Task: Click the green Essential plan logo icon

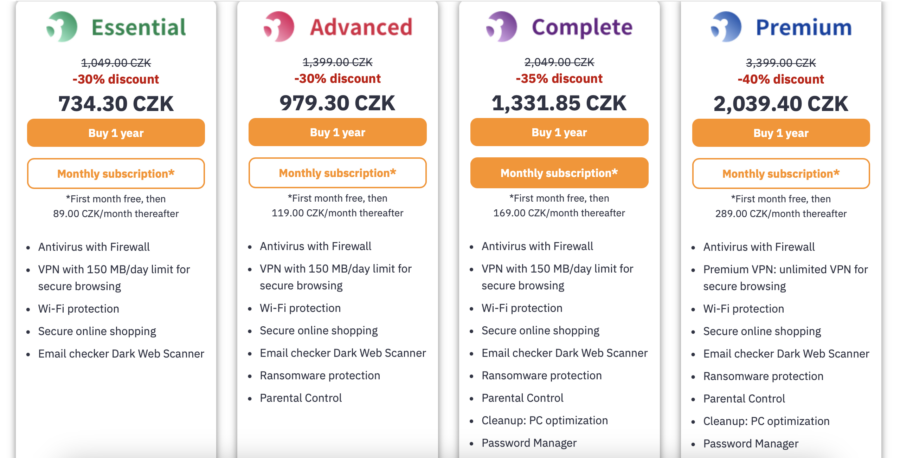Action: click(62, 26)
